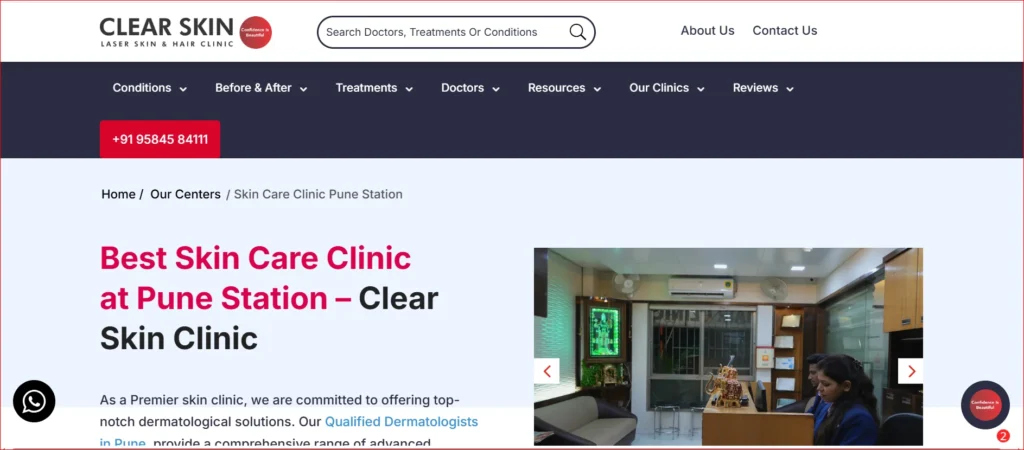Image resolution: width=1024 pixels, height=450 pixels.
Task: Expand the chevron beside Resources
Action: [597, 89]
